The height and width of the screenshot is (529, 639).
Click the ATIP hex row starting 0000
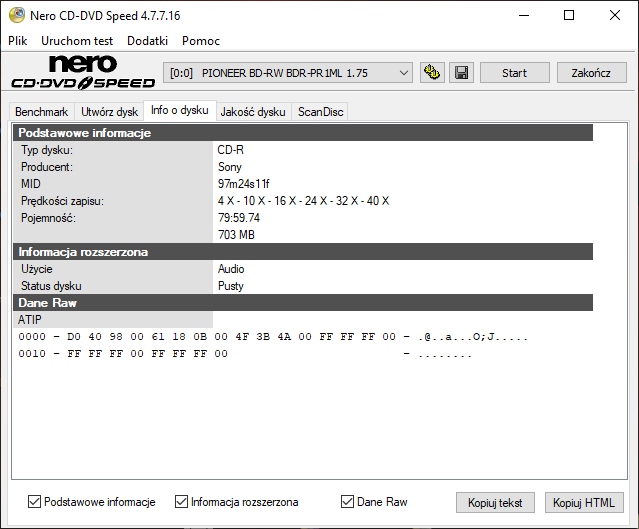[x=273, y=337]
